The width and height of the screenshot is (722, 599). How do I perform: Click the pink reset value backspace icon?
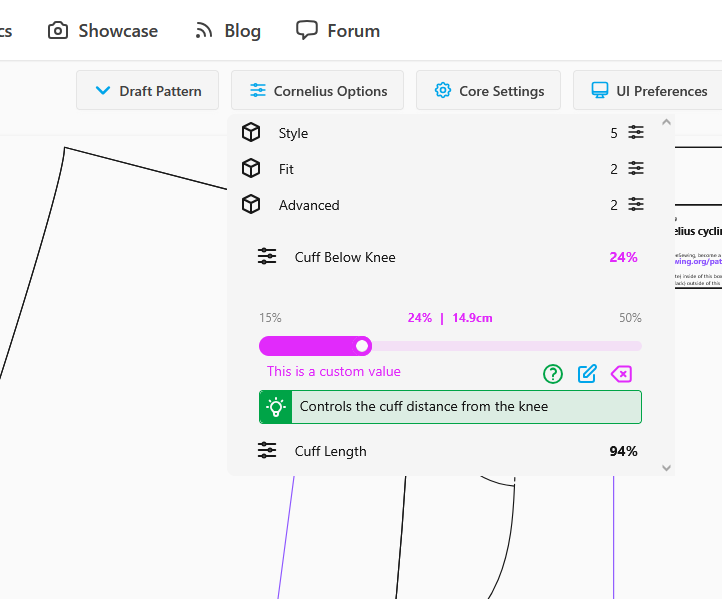[621, 374]
